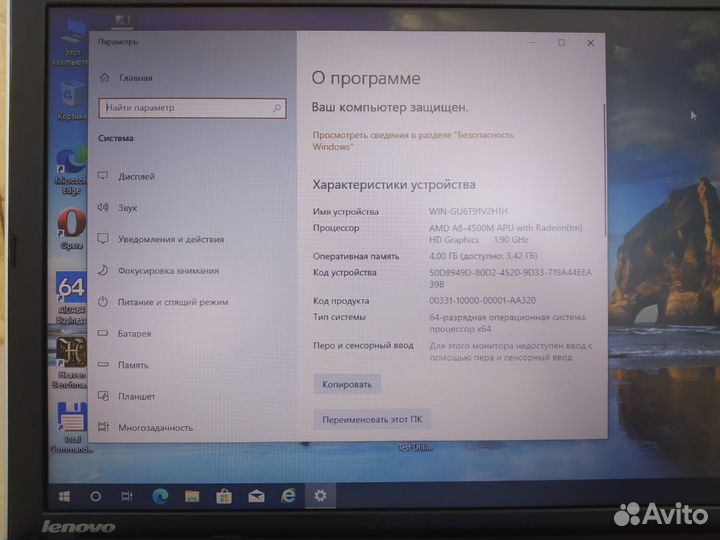This screenshot has height=540, width=720.
Task: Select the 64-разрядная system type text
Action: pos(507,323)
